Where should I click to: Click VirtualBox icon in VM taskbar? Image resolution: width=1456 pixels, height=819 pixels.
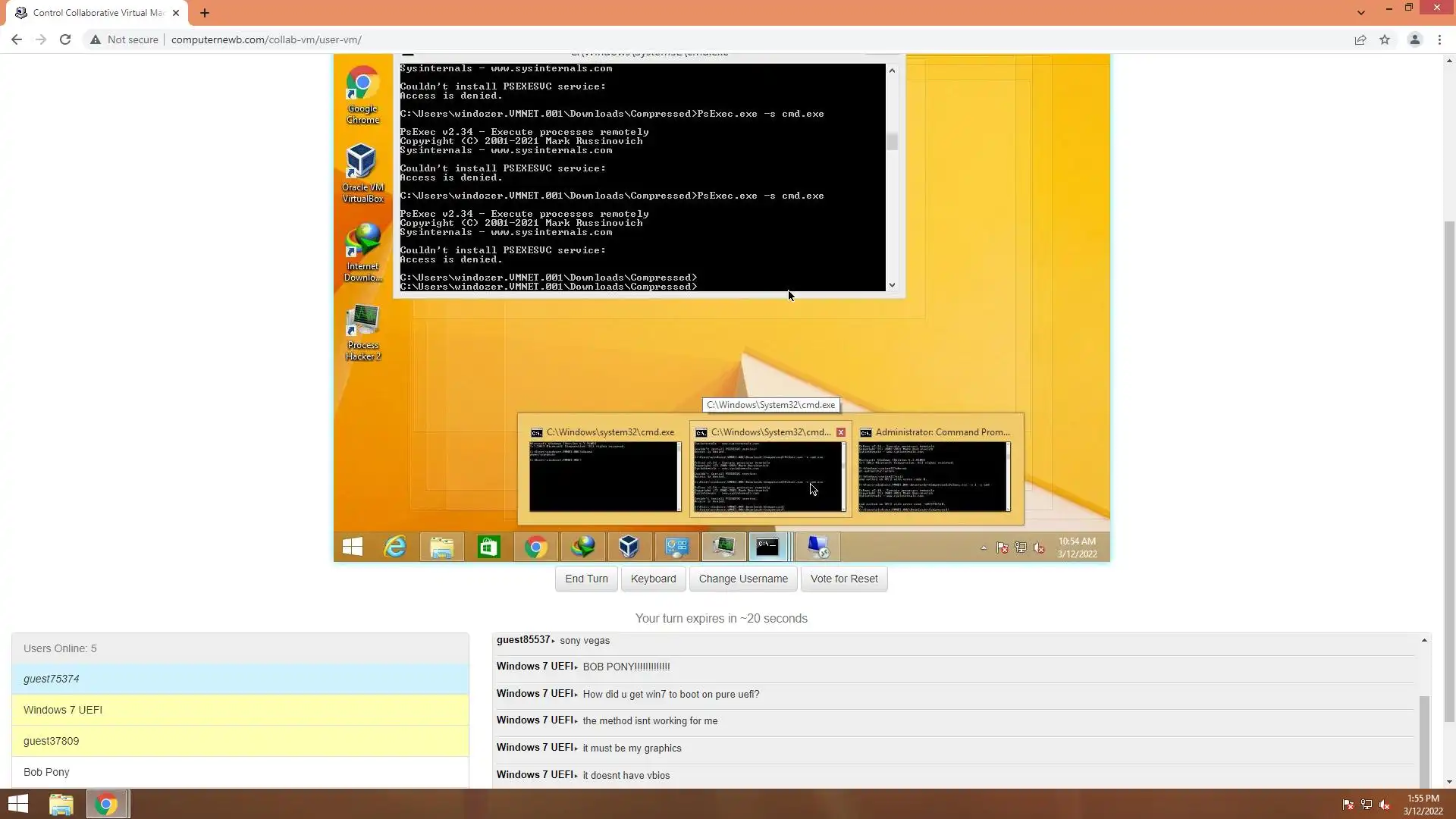(629, 547)
